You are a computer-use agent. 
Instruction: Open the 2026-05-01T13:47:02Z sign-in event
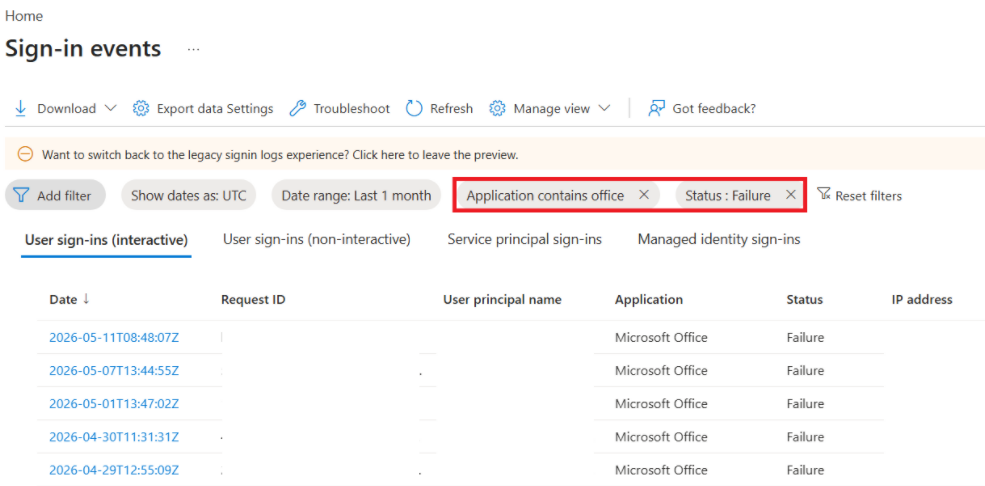coord(114,404)
